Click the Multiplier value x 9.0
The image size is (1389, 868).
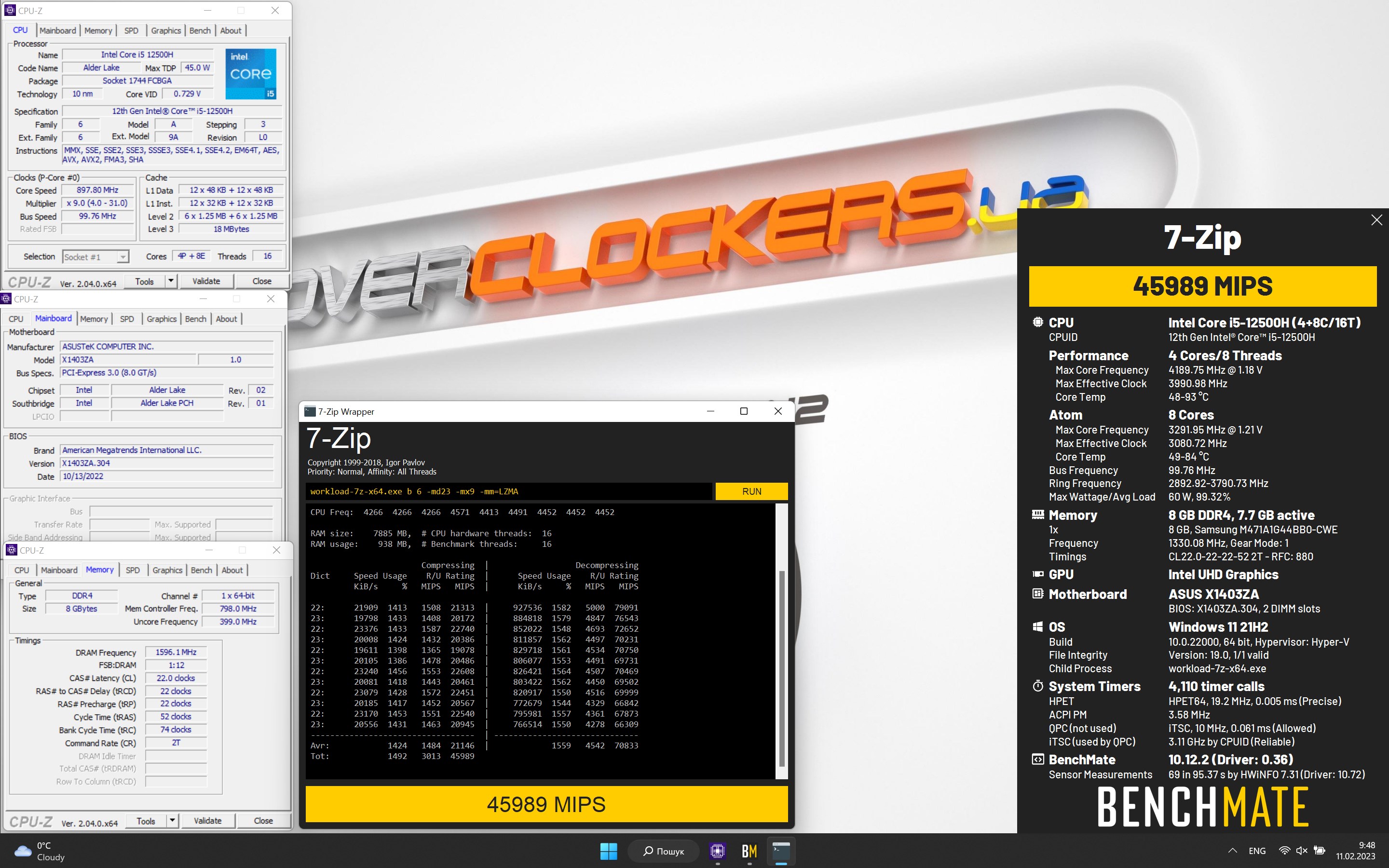97,203
